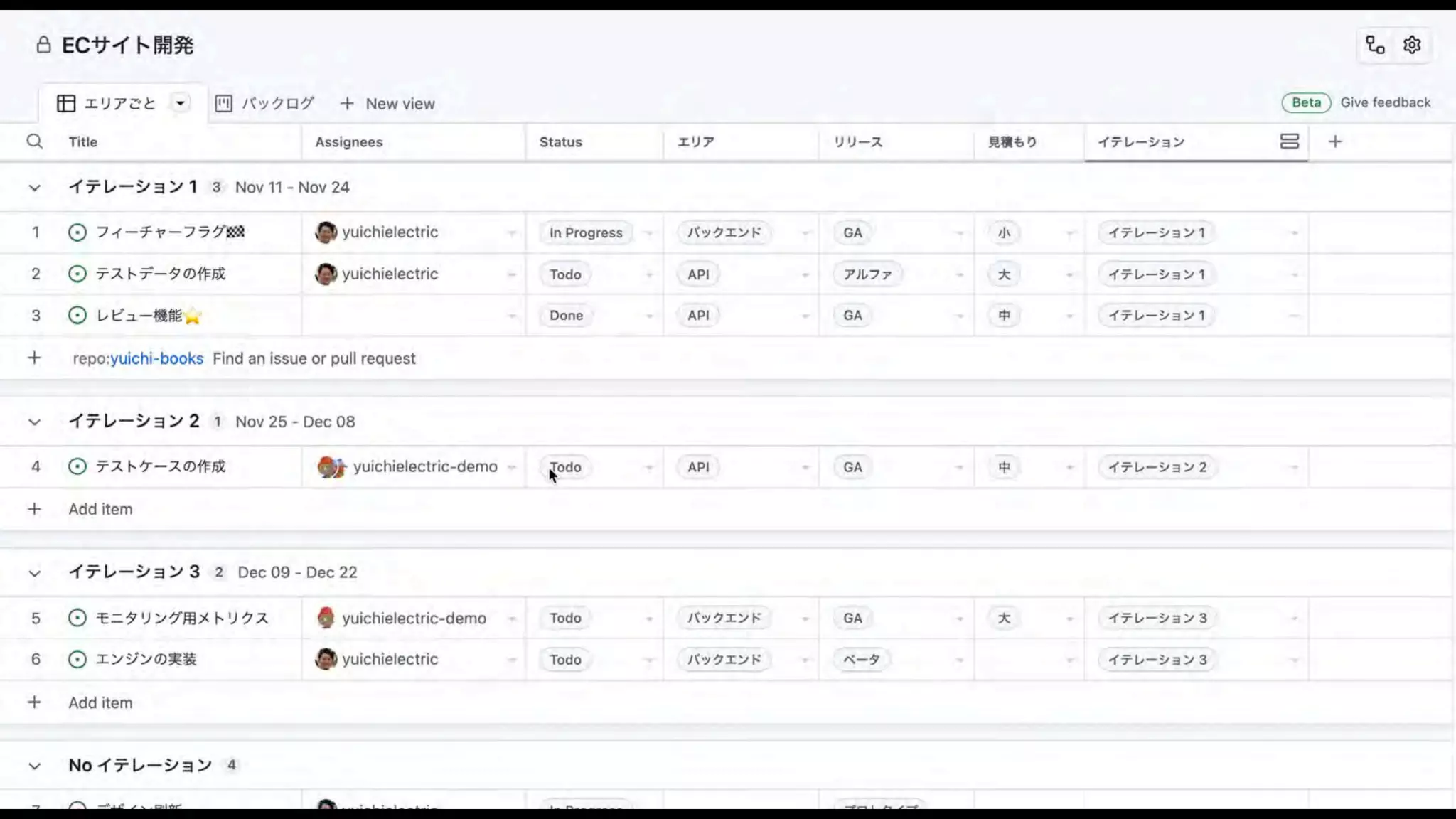Expand the No イテレーション group chevron
The image size is (1456, 819).
coord(34,766)
